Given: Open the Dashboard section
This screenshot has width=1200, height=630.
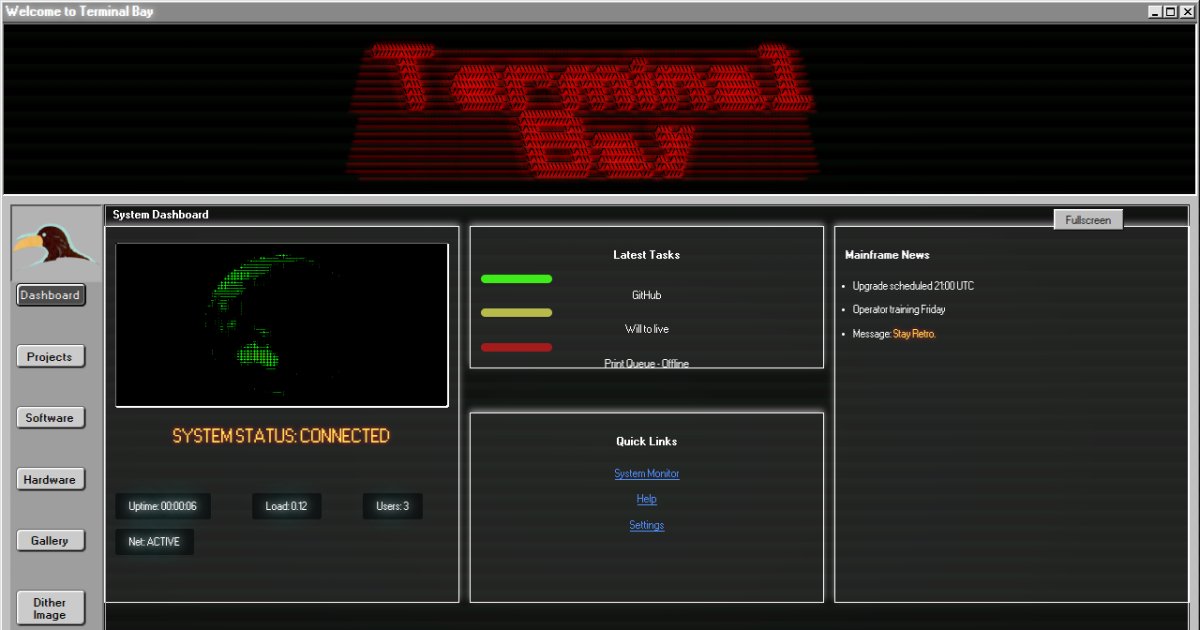Looking at the screenshot, I should click(50, 295).
